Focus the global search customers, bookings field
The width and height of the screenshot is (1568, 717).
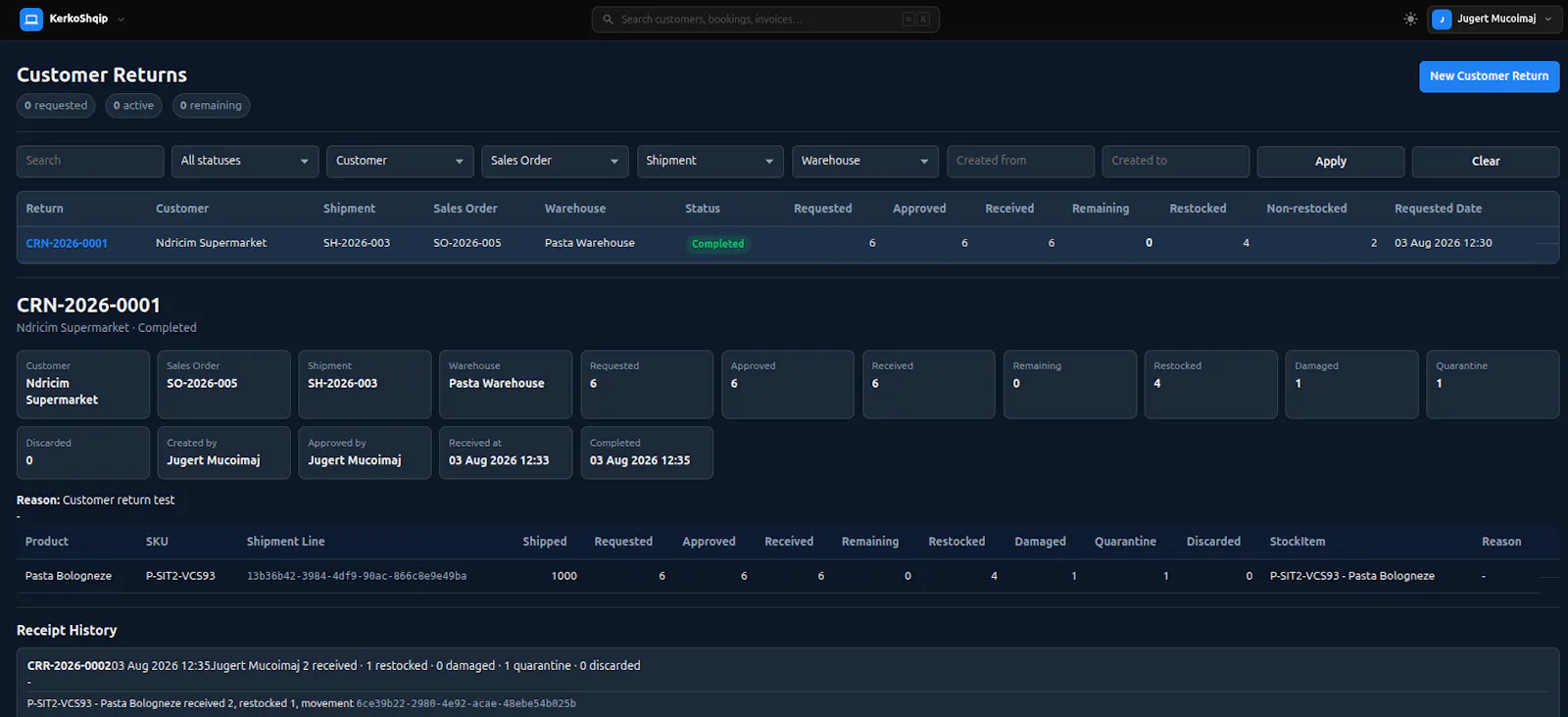click(765, 19)
